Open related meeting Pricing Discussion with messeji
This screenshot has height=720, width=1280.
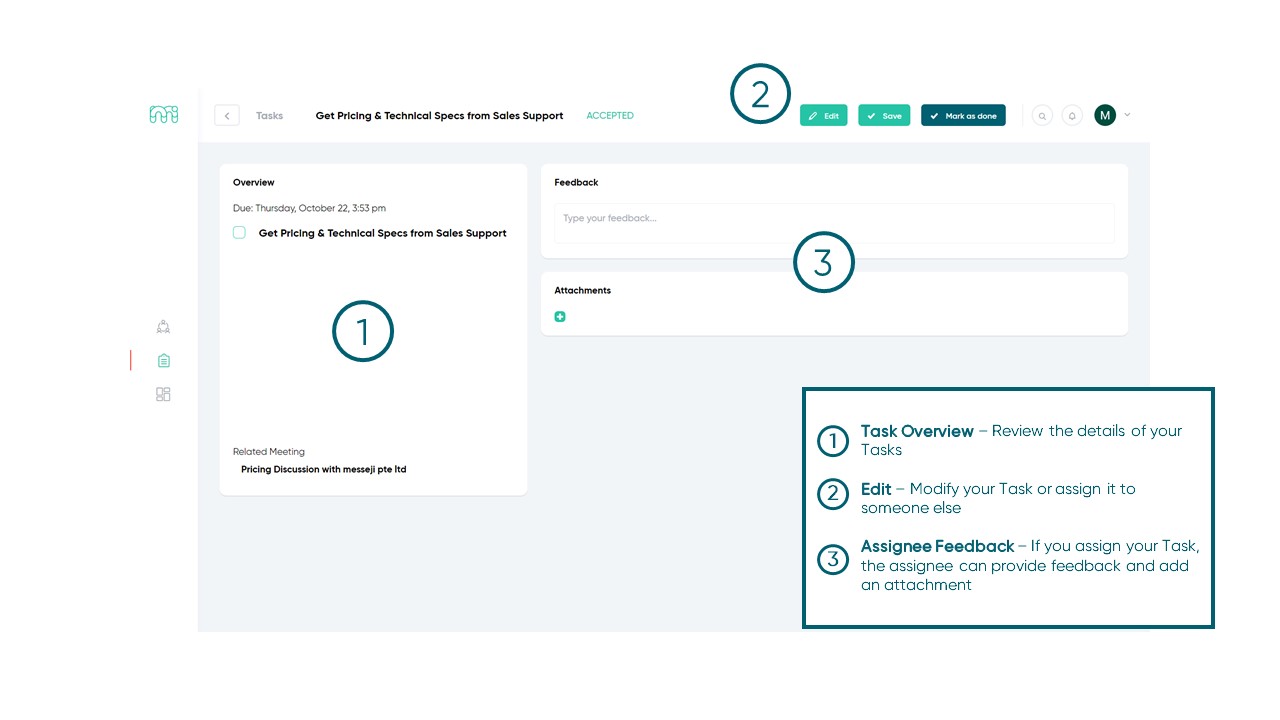(324, 469)
